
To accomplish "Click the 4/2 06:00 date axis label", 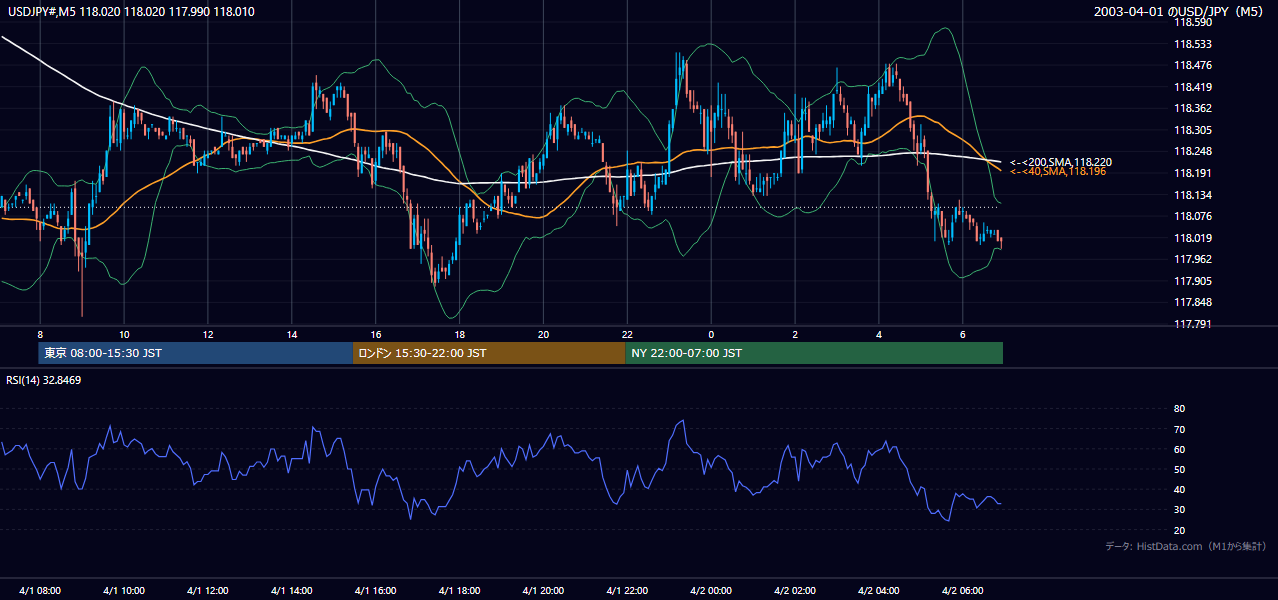I will 964,590.
